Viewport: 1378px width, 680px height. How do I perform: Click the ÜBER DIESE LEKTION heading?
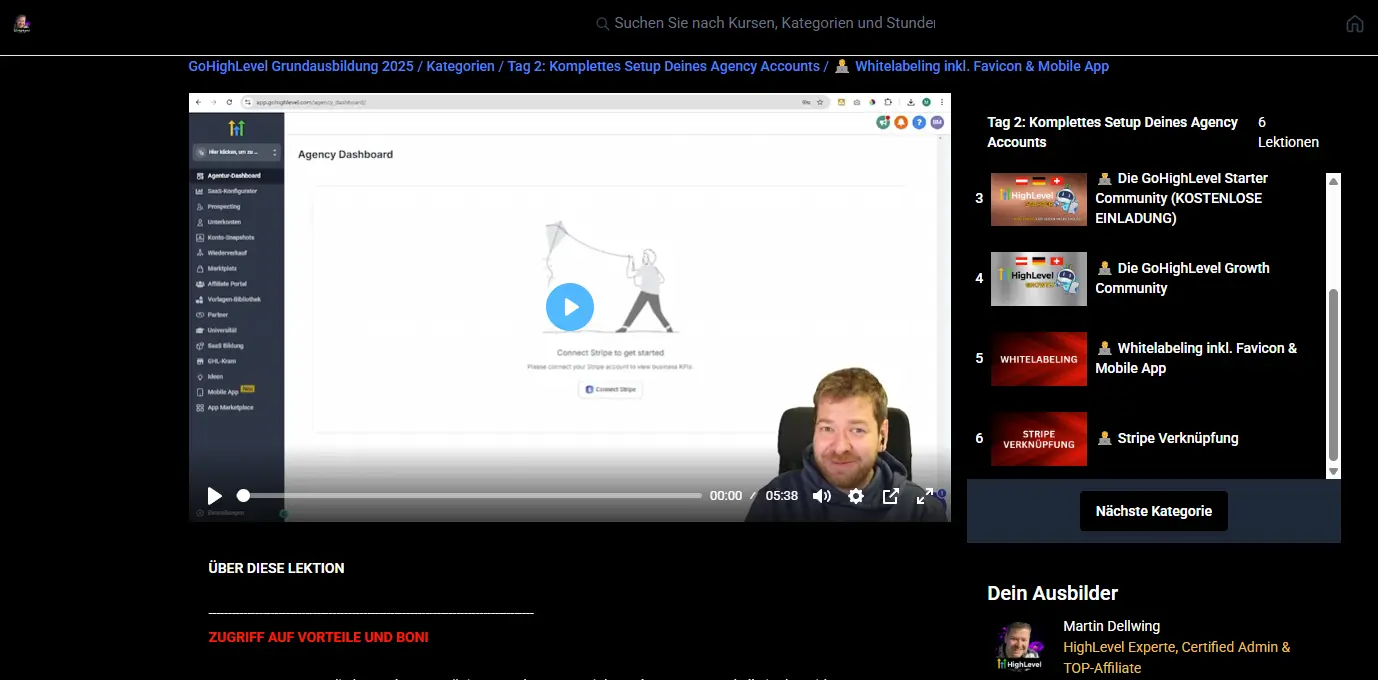tap(276, 568)
